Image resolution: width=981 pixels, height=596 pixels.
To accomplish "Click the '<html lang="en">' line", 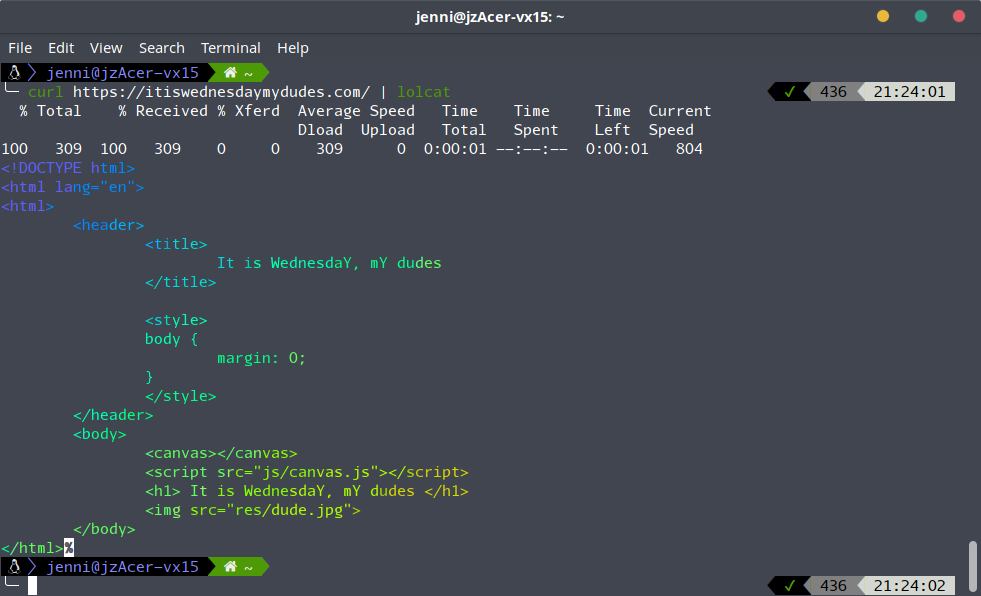I will 73,187.
